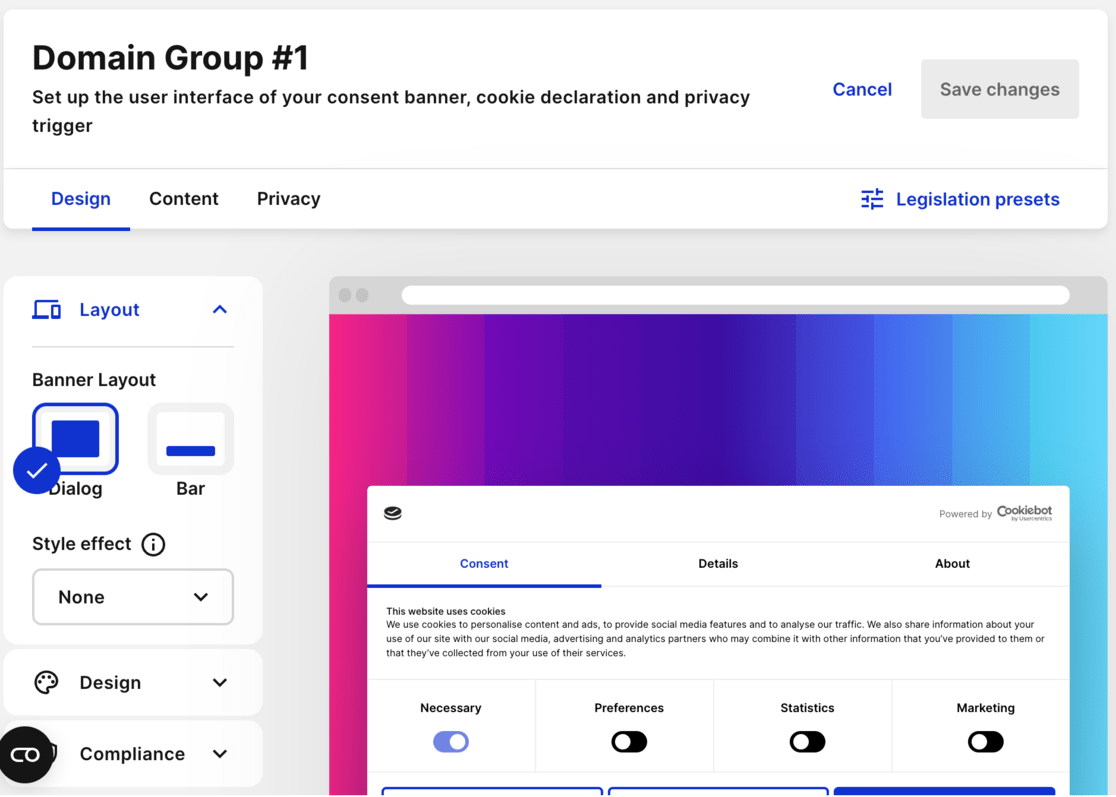Screen dimensions: 1116x797
Task: Click the Style effect info icon
Action: point(153,545)
